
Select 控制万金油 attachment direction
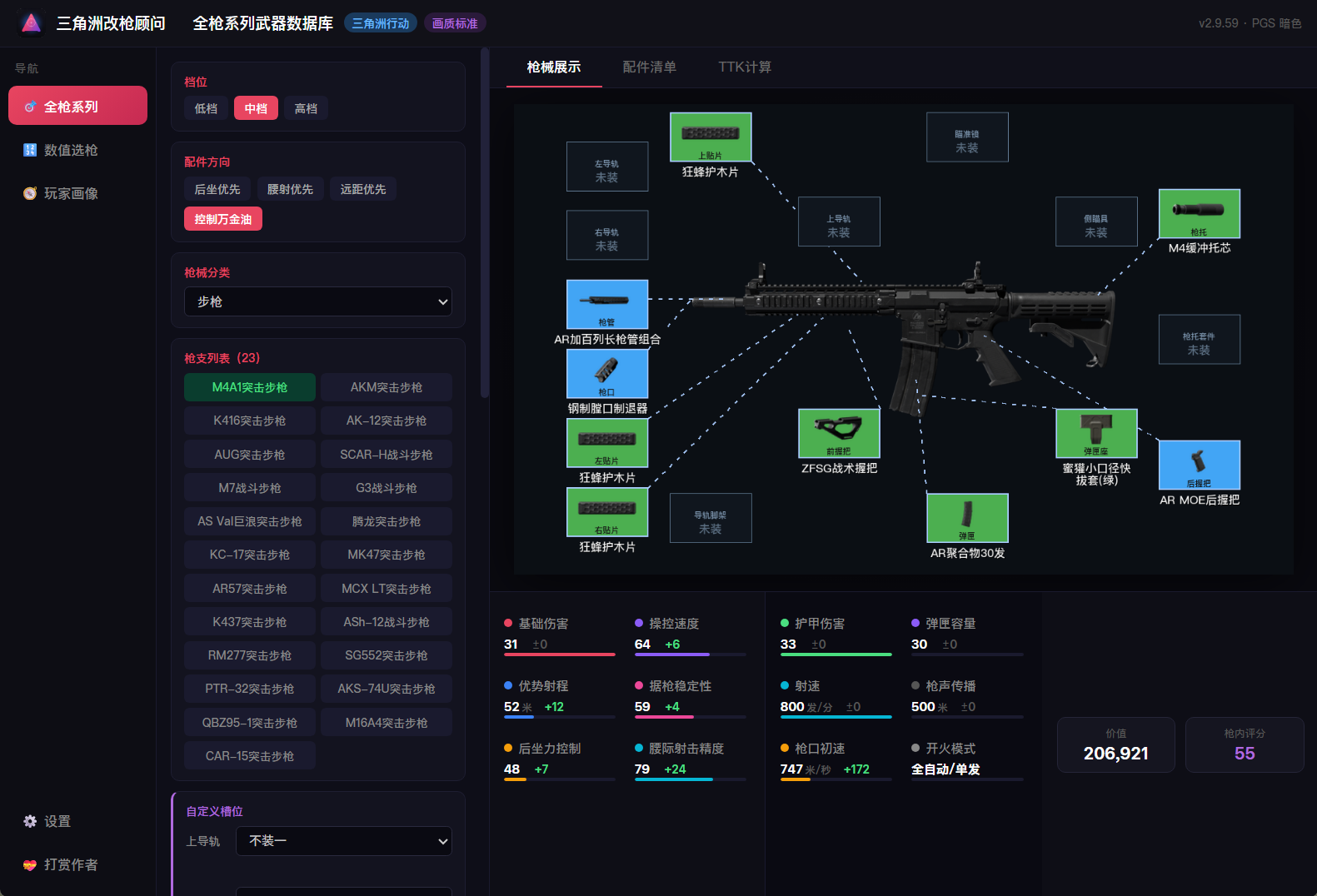tap(223, 219)
